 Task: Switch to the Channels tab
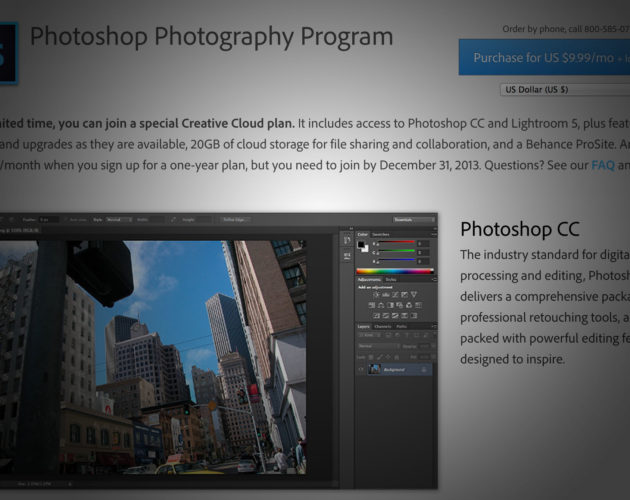click(382, 327)
